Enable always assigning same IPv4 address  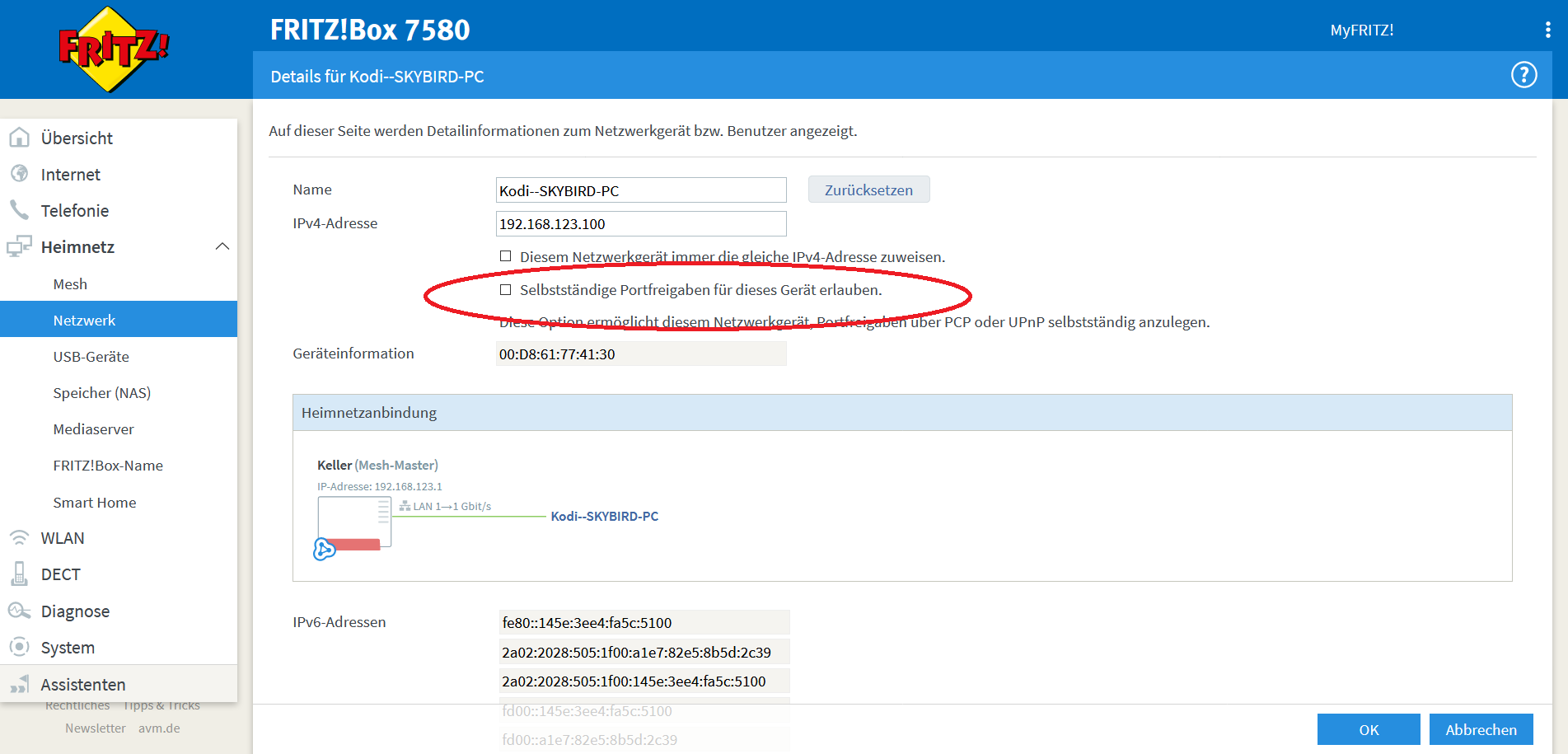pyautogui.click(x=506, y=256)
